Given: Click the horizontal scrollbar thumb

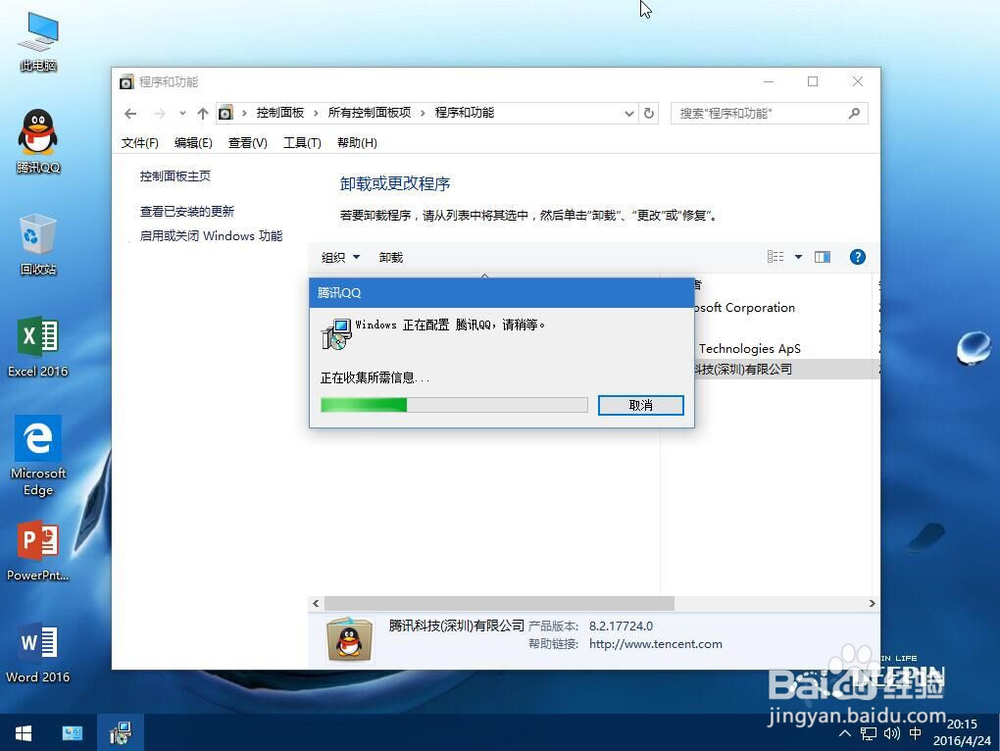Looking at the screenshot, I should pos(499,603).
